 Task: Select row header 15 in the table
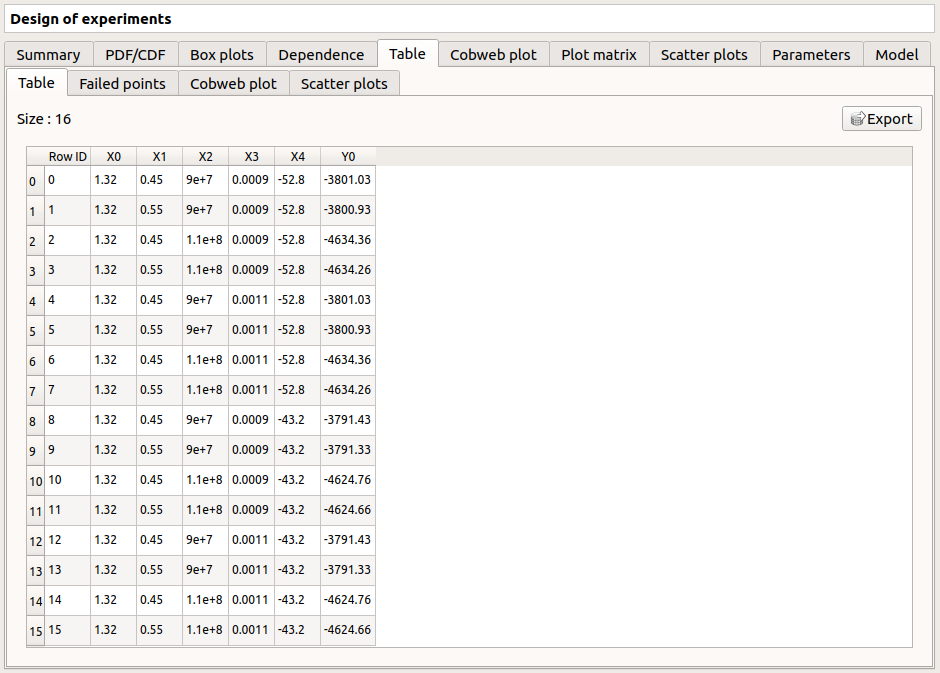tap(35, 631)
